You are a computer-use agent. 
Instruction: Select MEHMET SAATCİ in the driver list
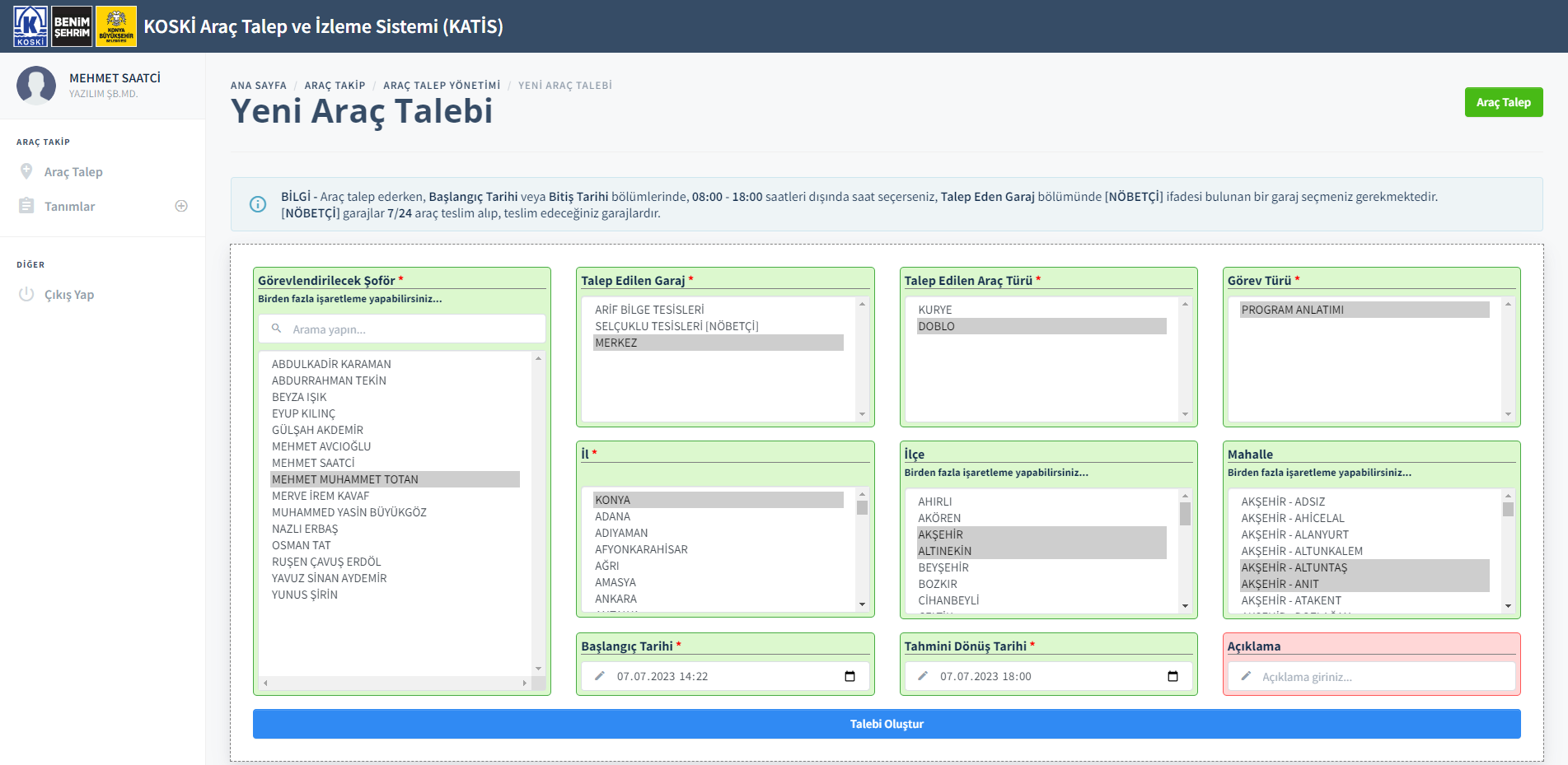pyautogui.click(x=313, y=463)
